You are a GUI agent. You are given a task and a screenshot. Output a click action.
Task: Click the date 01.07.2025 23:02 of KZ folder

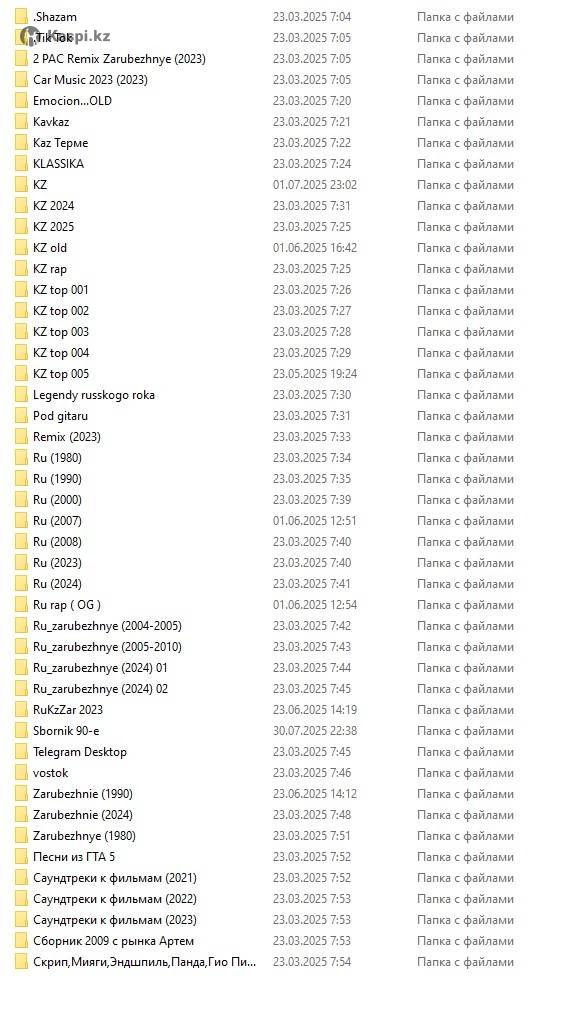315,185
